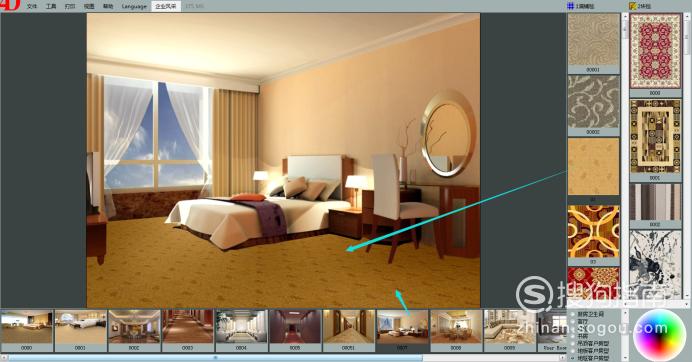Open the highlighted 企业风采 menu item
Image resolution: width=692 pixels, height=362 pixels.
tap(165, 6)
